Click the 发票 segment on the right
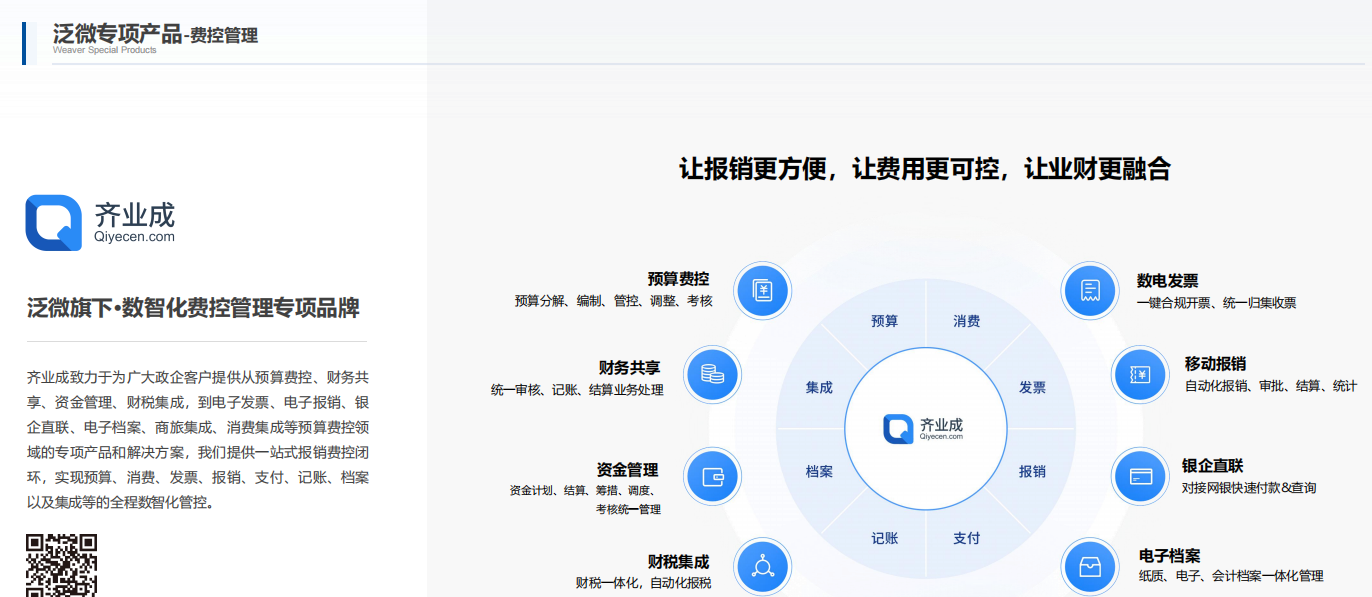 pyautogui.click(x=1033, y=388)
